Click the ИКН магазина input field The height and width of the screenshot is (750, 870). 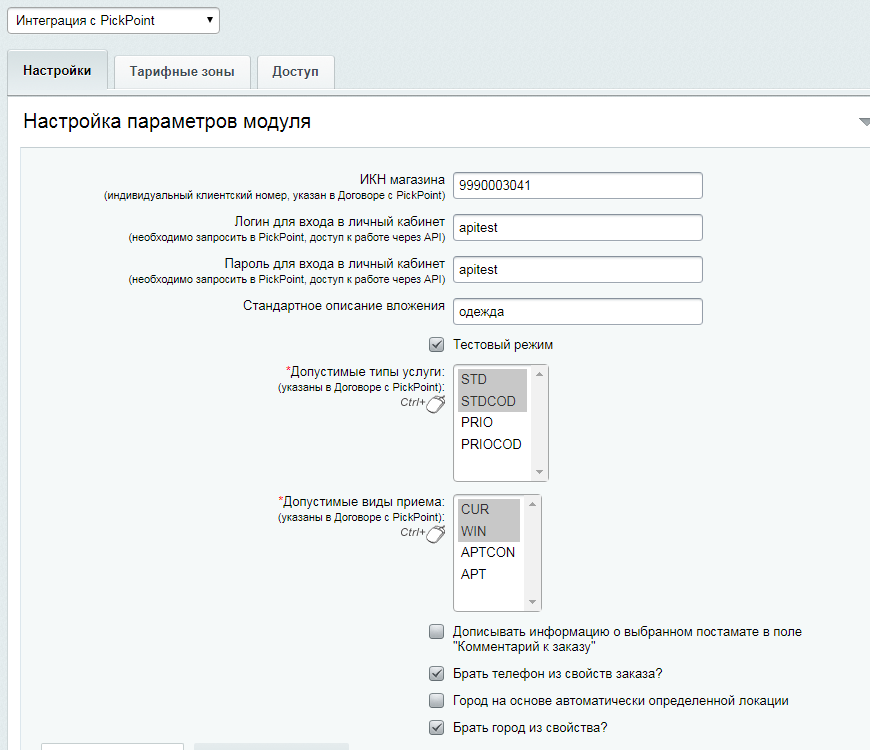click(x=578, y=186)
